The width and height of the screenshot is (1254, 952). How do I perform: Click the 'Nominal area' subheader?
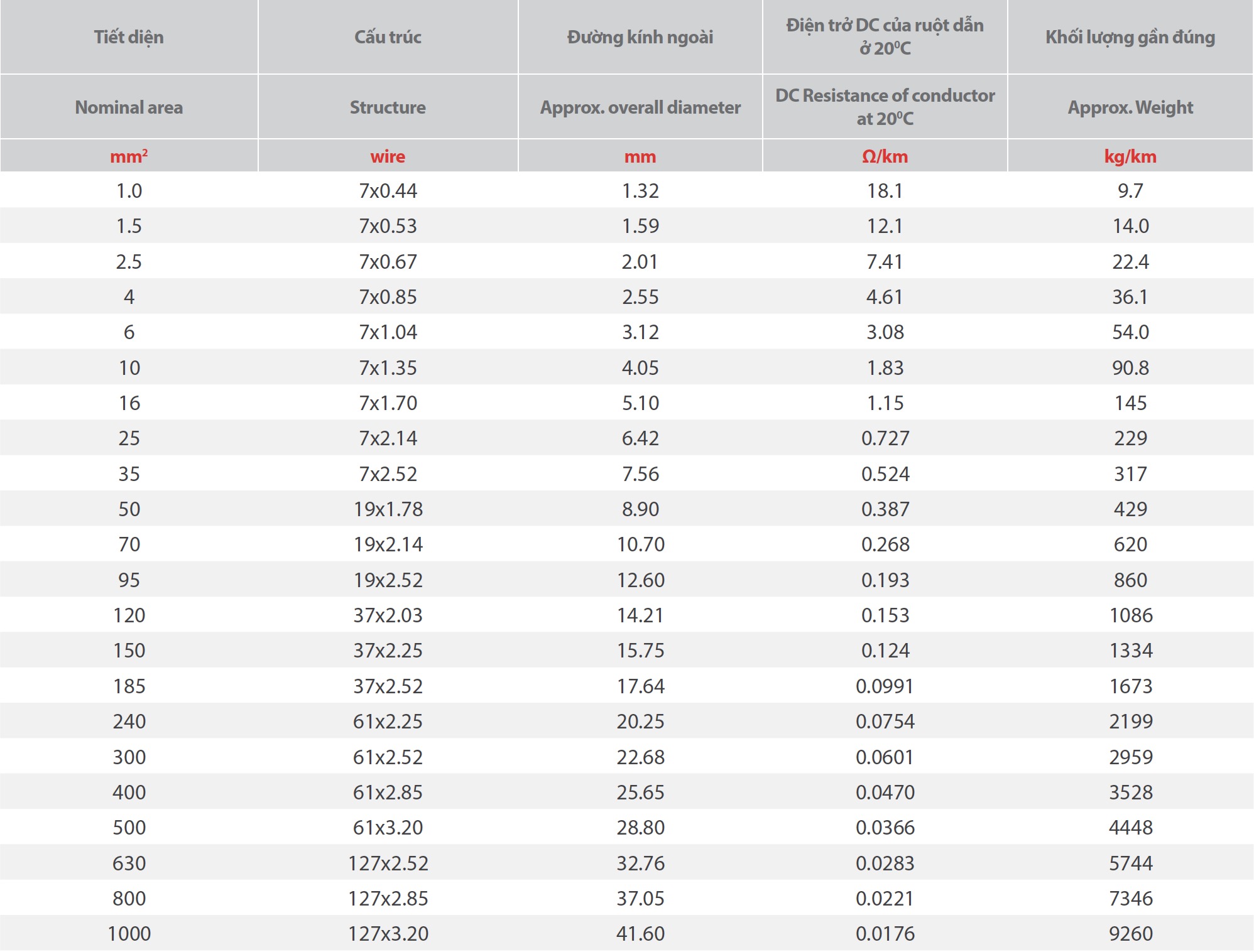[x=129, y=107]
